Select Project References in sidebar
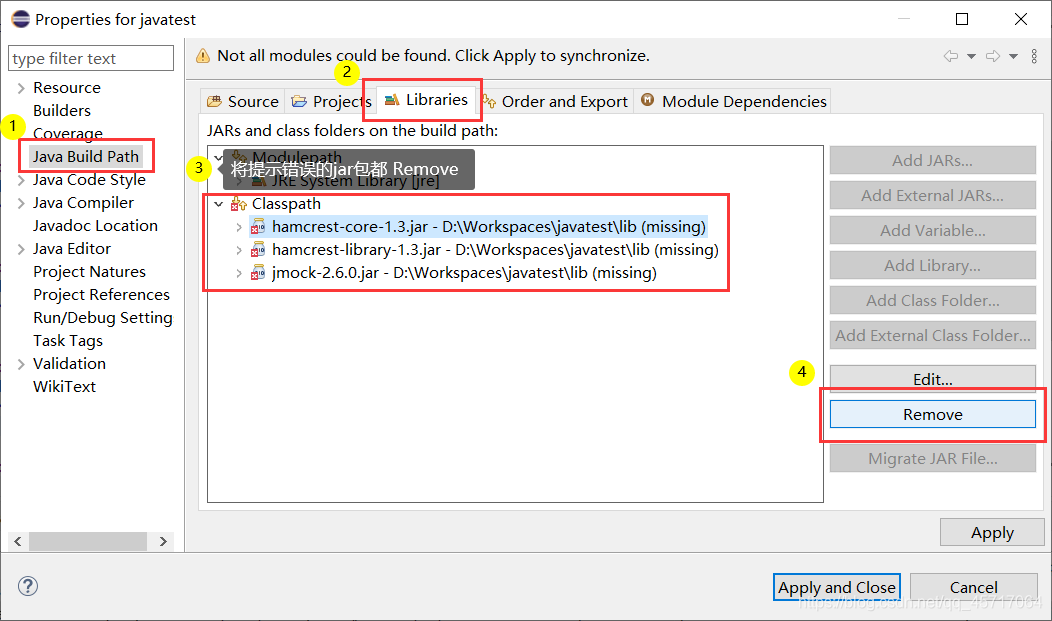Screen dimensions: 1052x621 tap(101, 294)
